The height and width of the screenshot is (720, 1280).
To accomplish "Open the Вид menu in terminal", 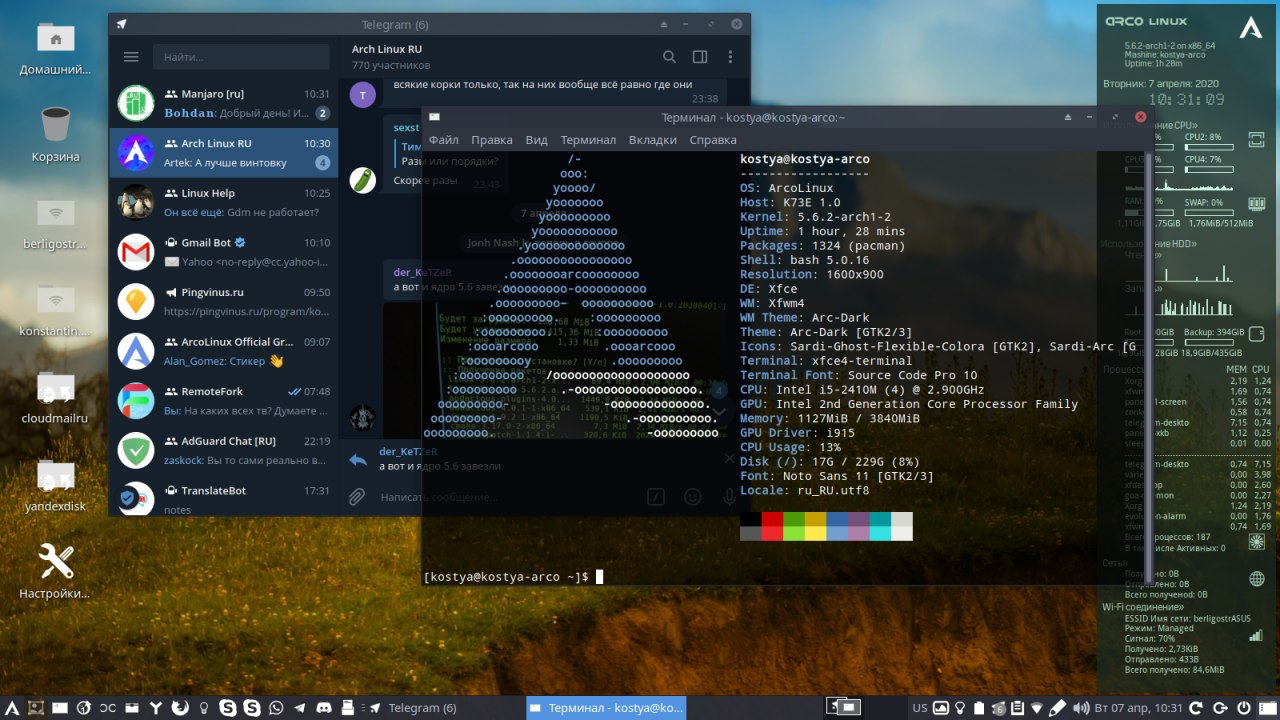I will pos(536,140).
